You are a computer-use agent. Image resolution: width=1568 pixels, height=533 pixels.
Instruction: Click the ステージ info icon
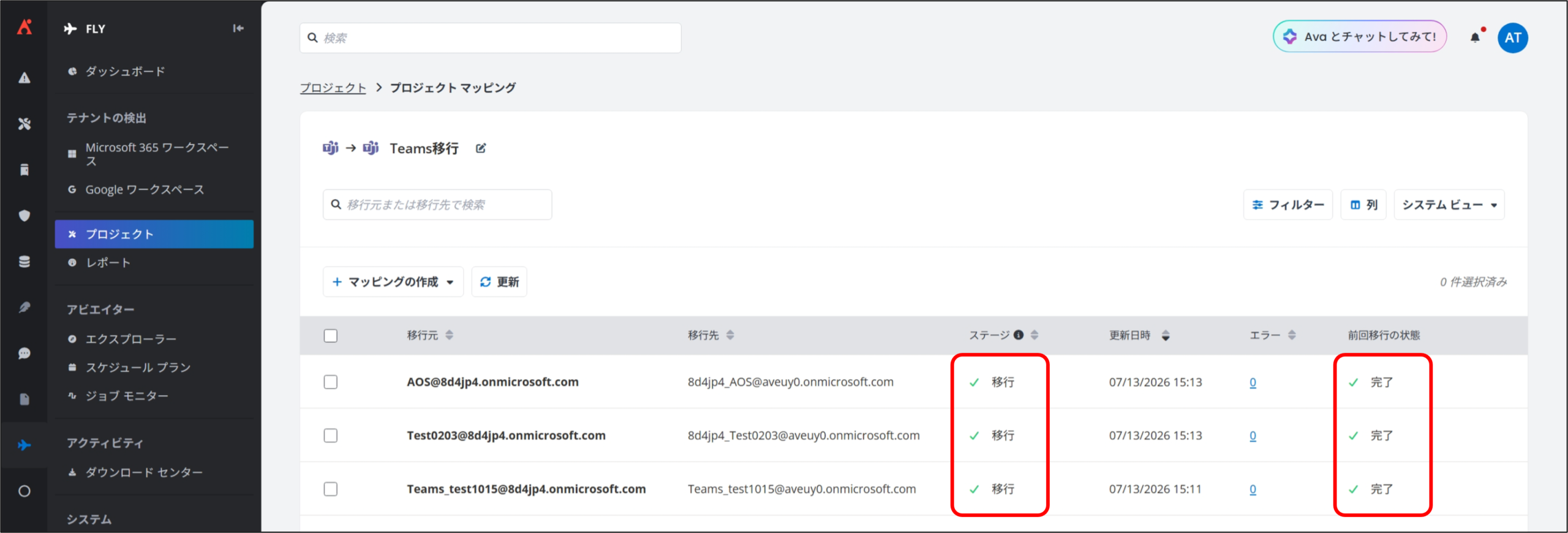(x=1019, y=335)
